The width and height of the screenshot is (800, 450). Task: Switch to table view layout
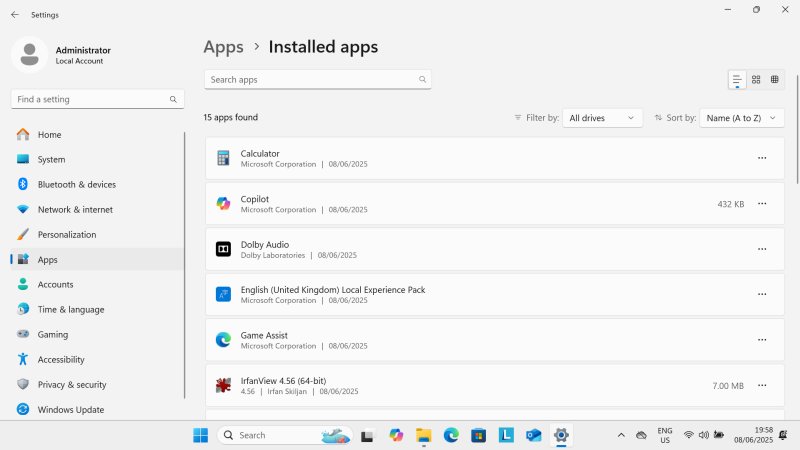(774, 79)
